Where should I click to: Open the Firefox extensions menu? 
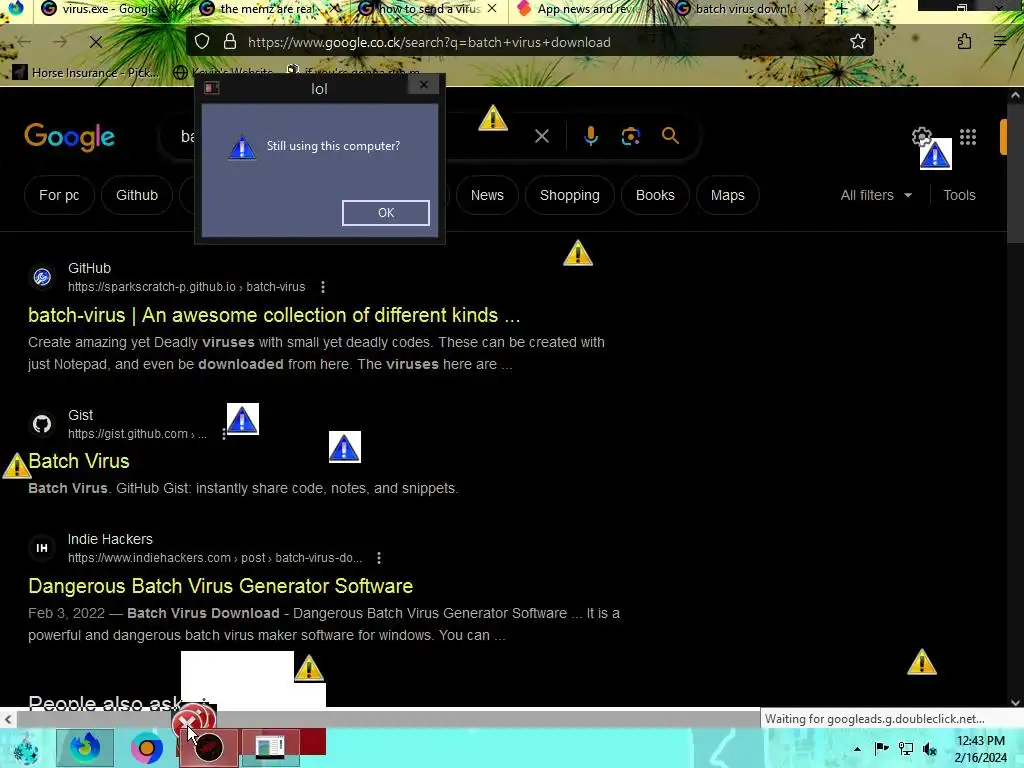pos(964,42)
